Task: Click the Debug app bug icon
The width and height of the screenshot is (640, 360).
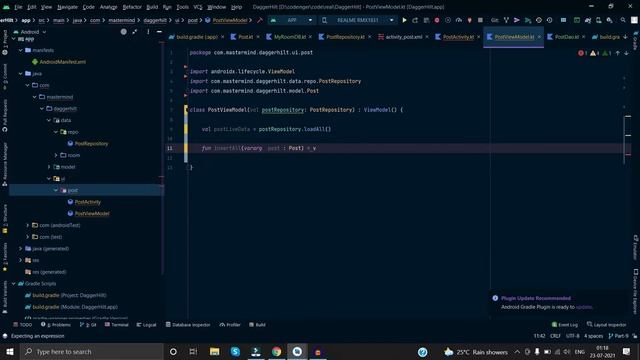Action: click(x=437, y=20)
